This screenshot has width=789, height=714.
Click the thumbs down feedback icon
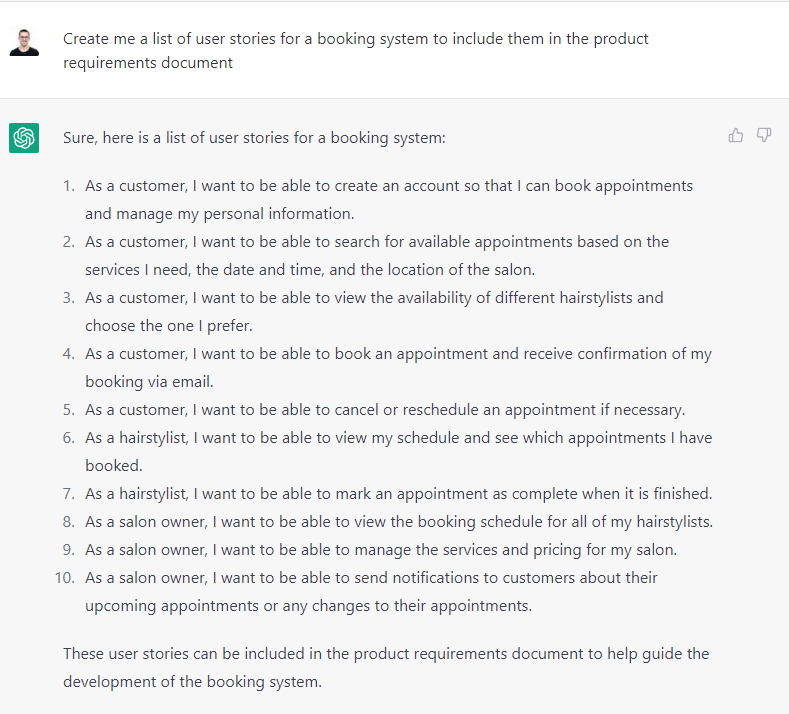[764, 135]
